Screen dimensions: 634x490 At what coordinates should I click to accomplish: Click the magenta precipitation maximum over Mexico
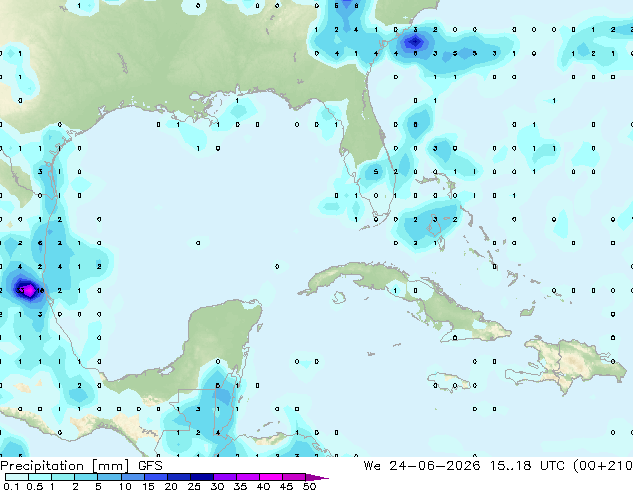tap(29, 290)
